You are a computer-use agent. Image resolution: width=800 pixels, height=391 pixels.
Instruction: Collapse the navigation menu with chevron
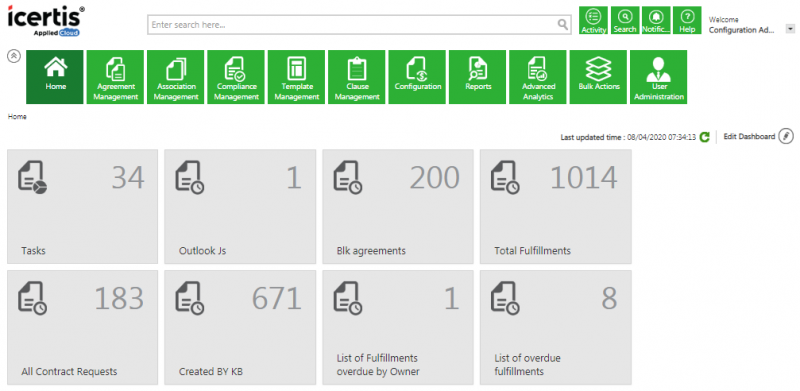click(14, 56)
